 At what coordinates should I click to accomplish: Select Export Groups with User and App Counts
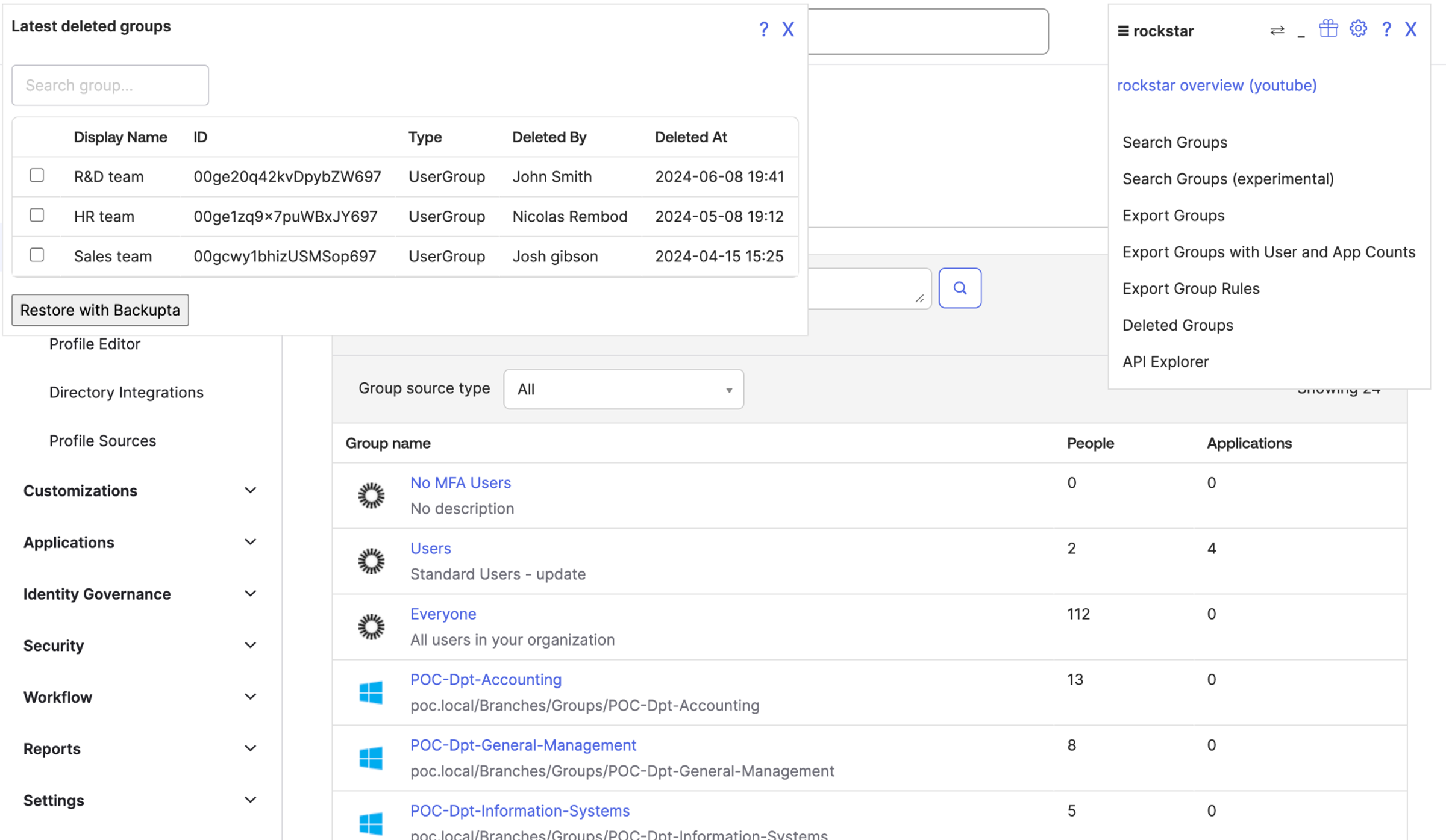[x=1269, y=252]
